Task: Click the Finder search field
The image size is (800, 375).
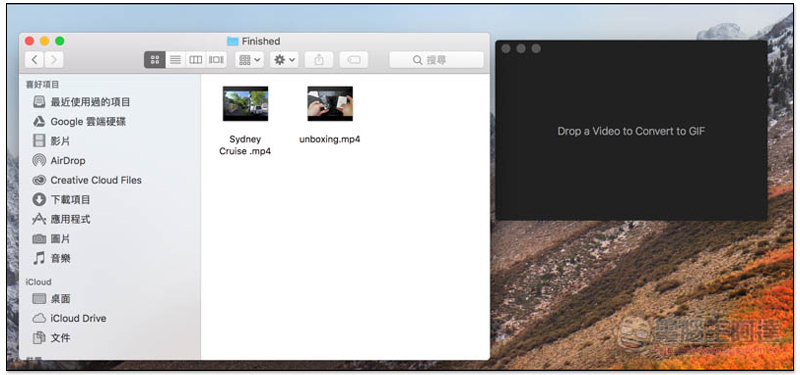Action: 436,60
